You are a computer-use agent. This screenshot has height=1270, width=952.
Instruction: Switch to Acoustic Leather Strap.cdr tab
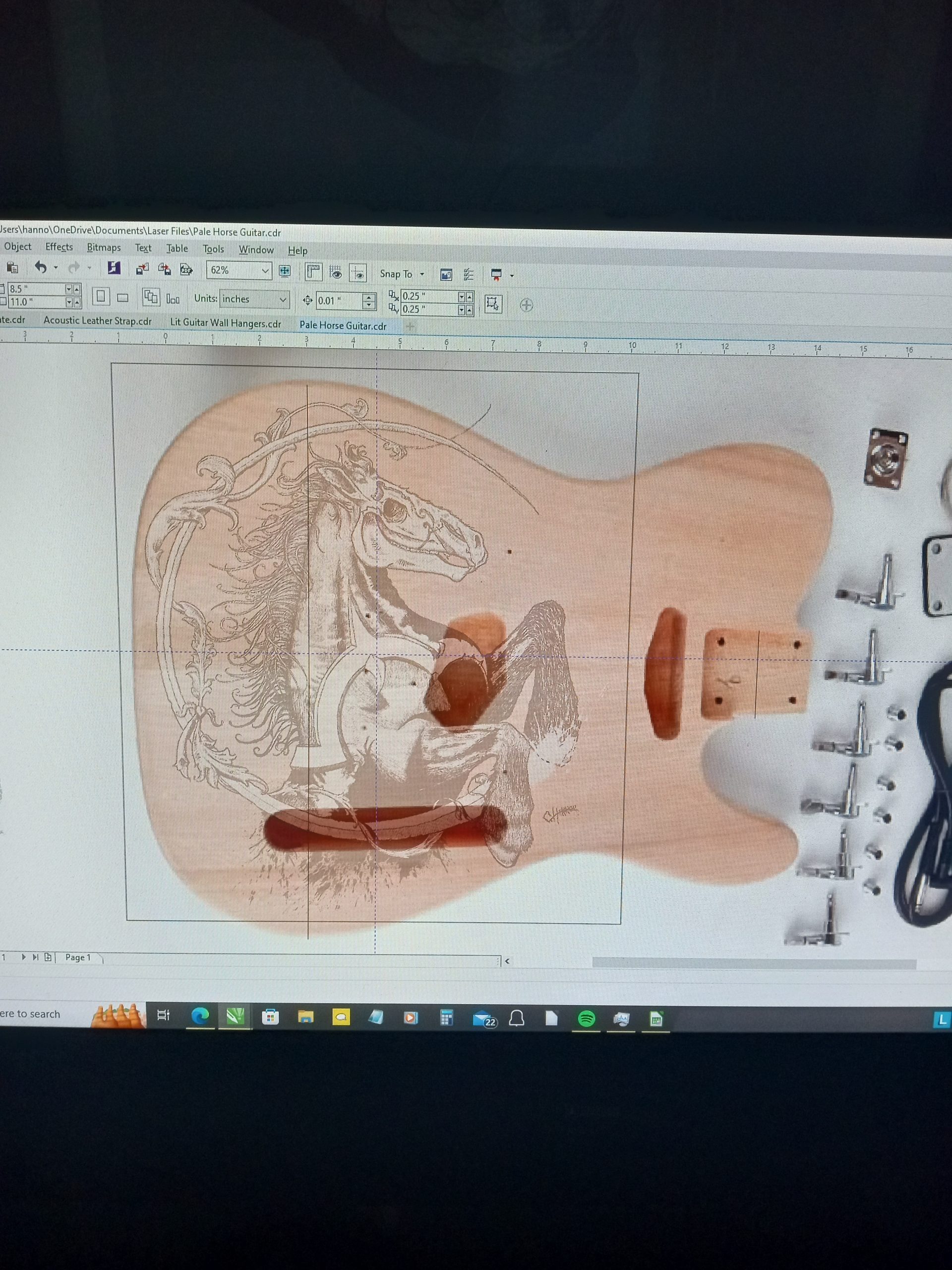pyautogui.click(x=98, y=320)
